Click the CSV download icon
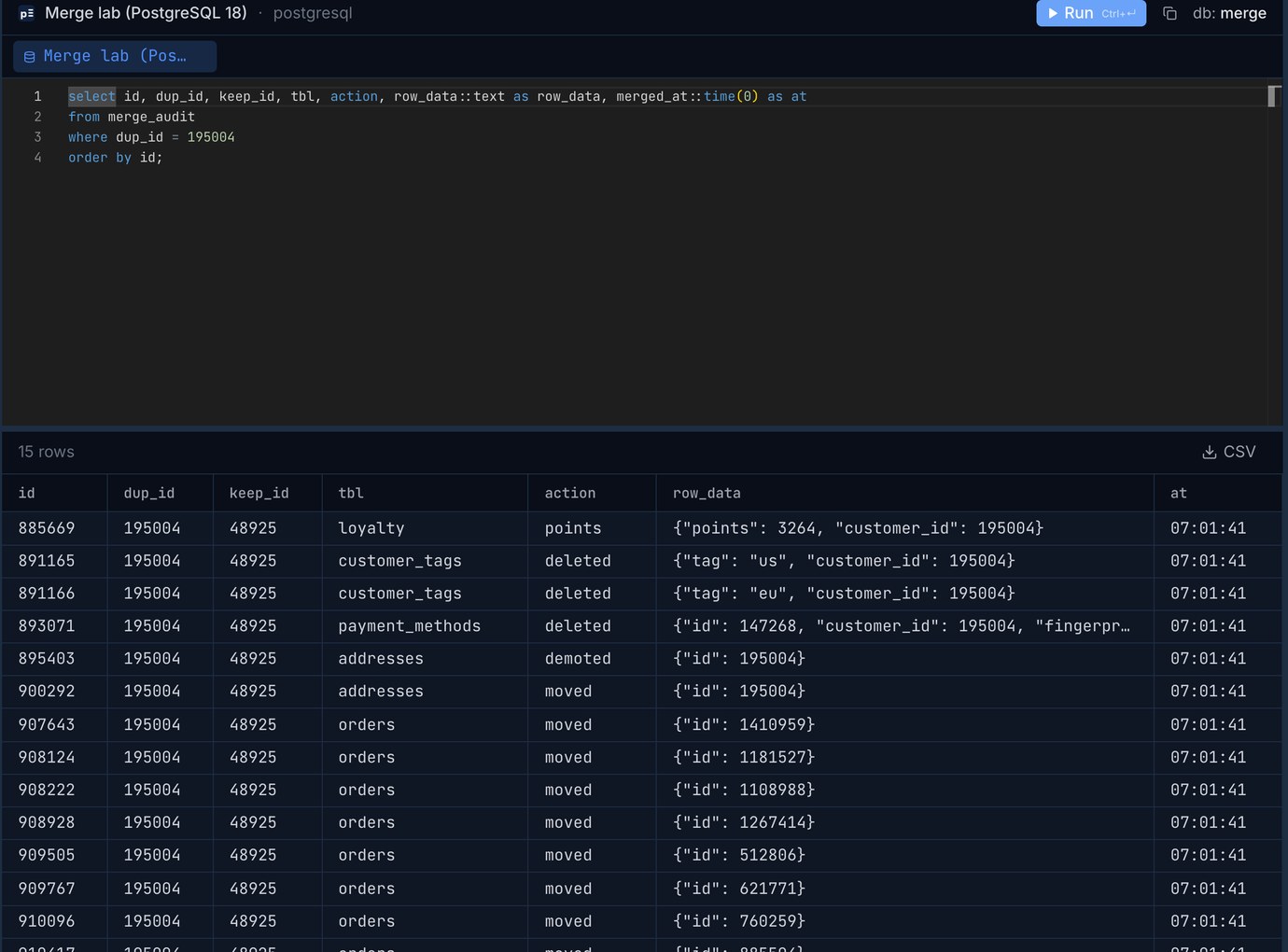 click(1209, 452)
